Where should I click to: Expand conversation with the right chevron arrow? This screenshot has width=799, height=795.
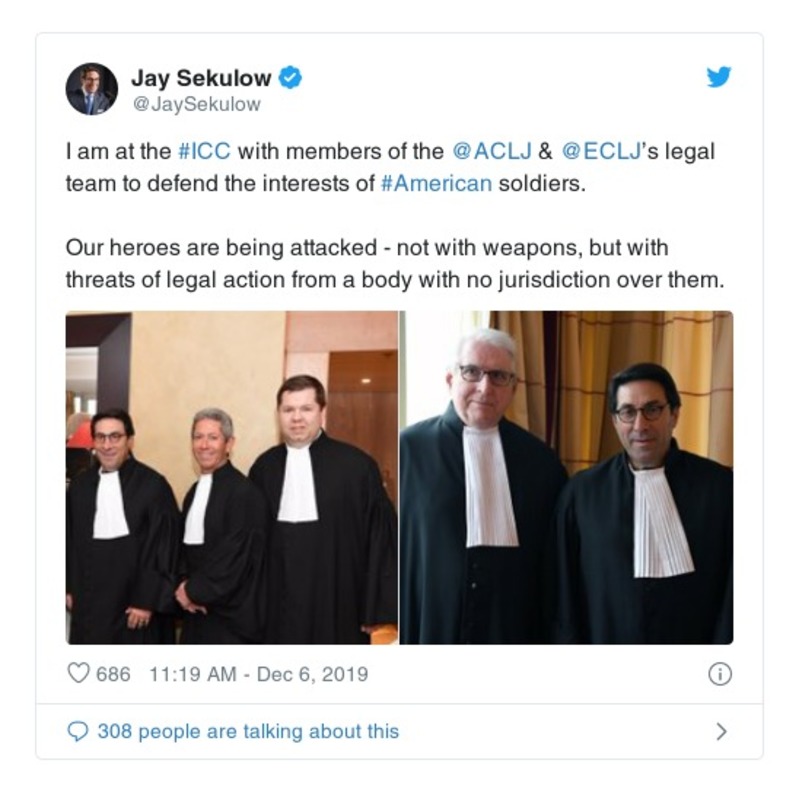click(721, 731)
